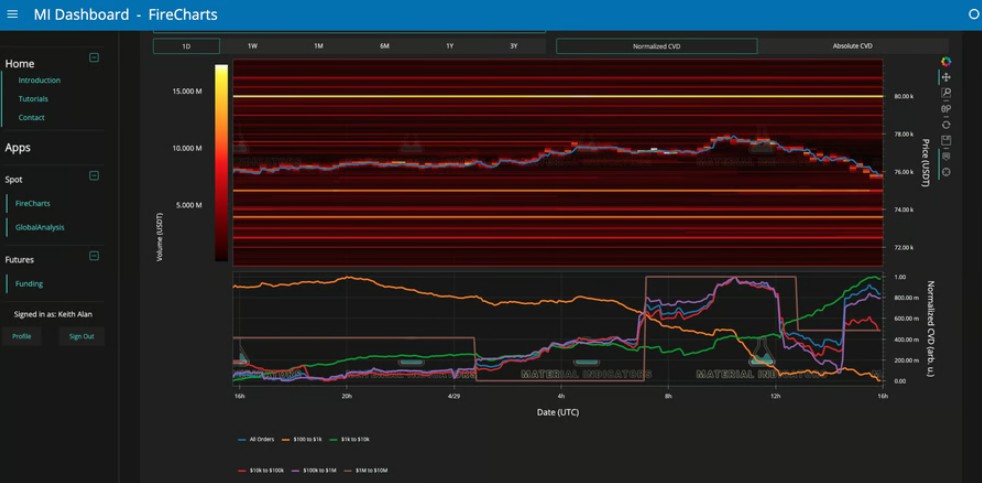Click the 4/29 date tick label
982x483 pixels.
pos(455,396)
